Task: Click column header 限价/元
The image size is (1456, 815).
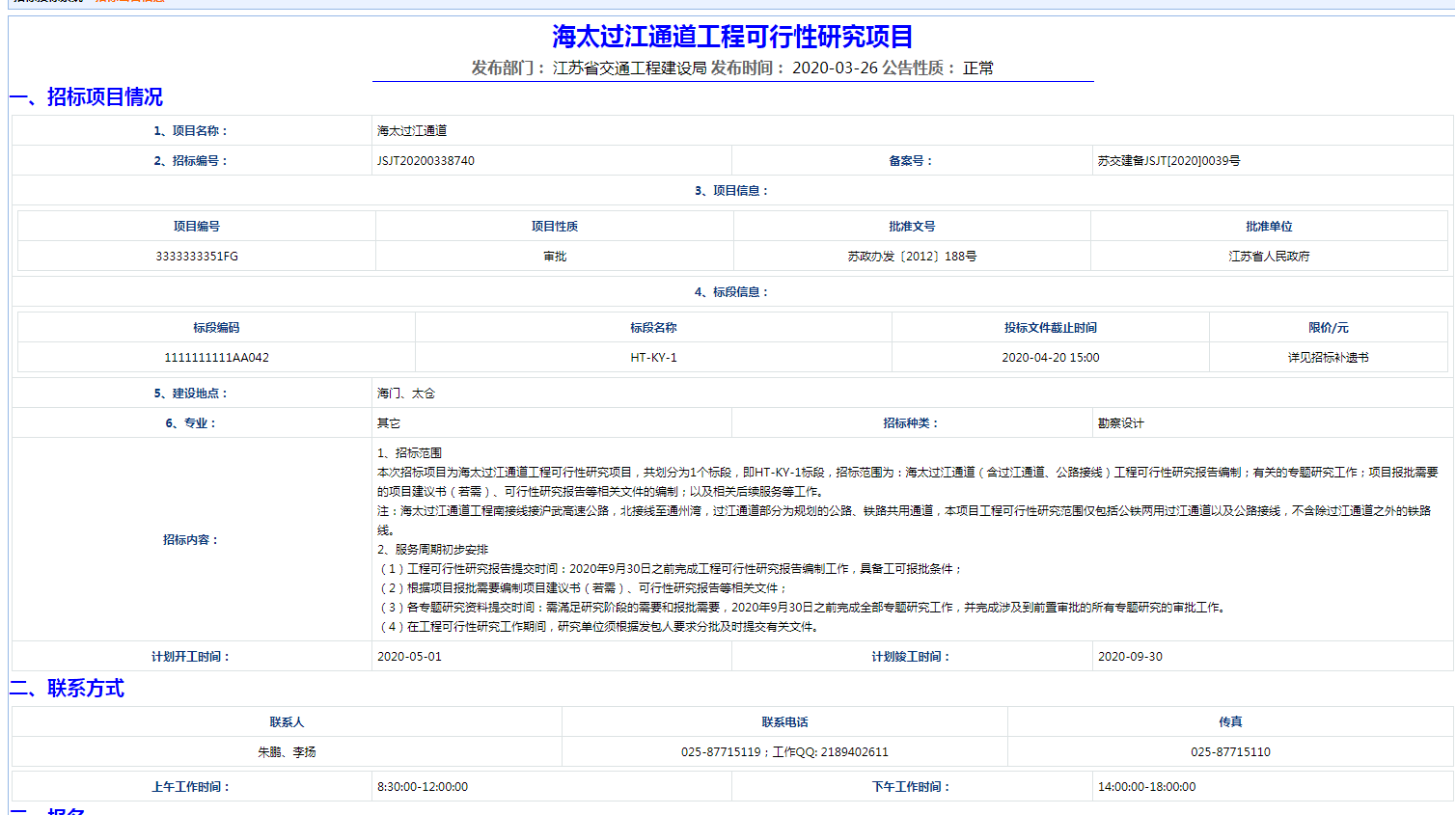Action: coord(1328,328)
